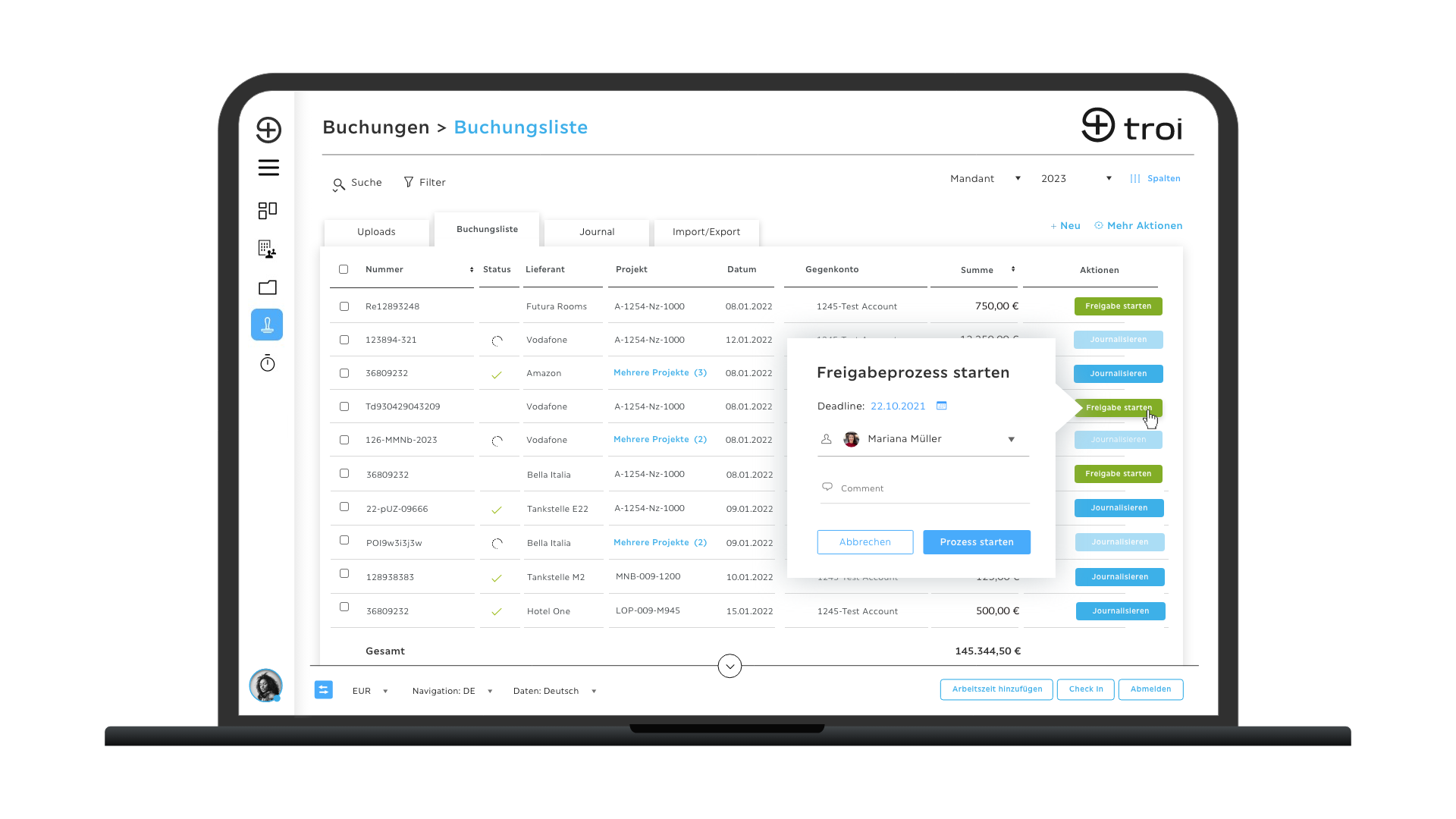
Task: Open the navigation menu hamburger icon
Action: [268, 168]
